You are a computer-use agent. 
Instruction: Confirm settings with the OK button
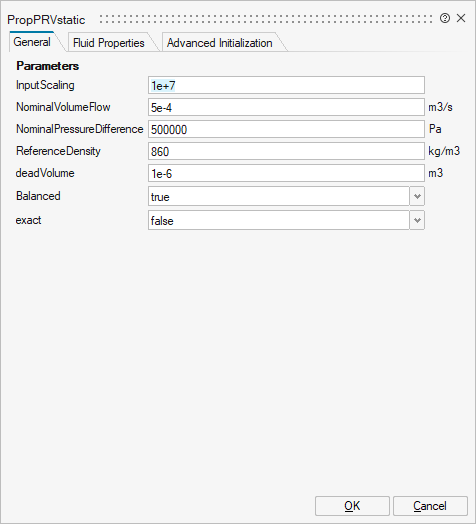pyautogui.click(x=352, y=506)
